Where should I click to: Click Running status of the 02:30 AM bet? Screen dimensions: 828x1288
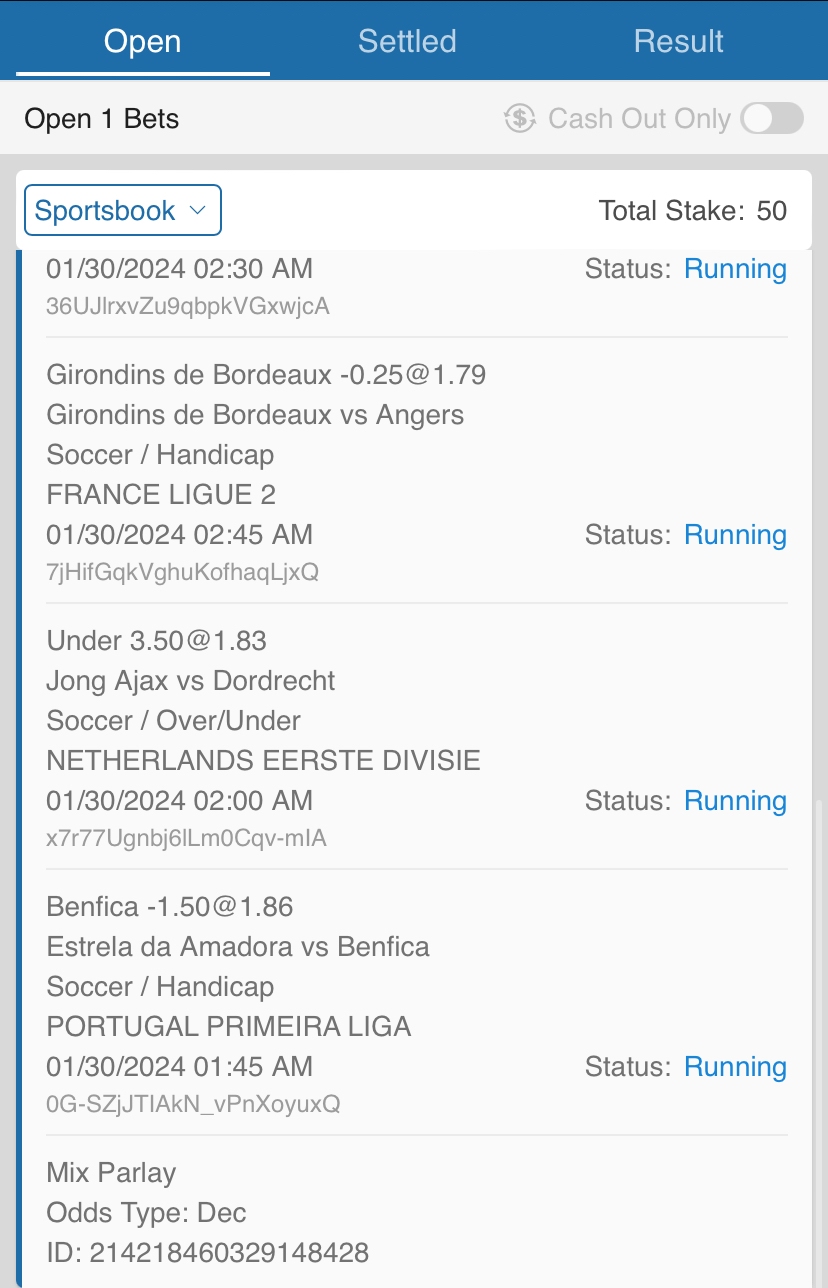(735, 269)
